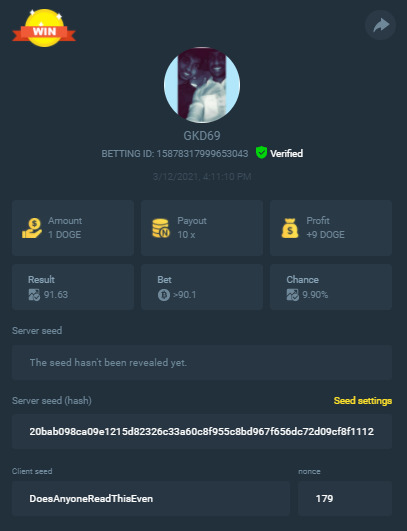Screen dimensions: 407x531
Task: Open Seed settings link
Action: point(363,401)
